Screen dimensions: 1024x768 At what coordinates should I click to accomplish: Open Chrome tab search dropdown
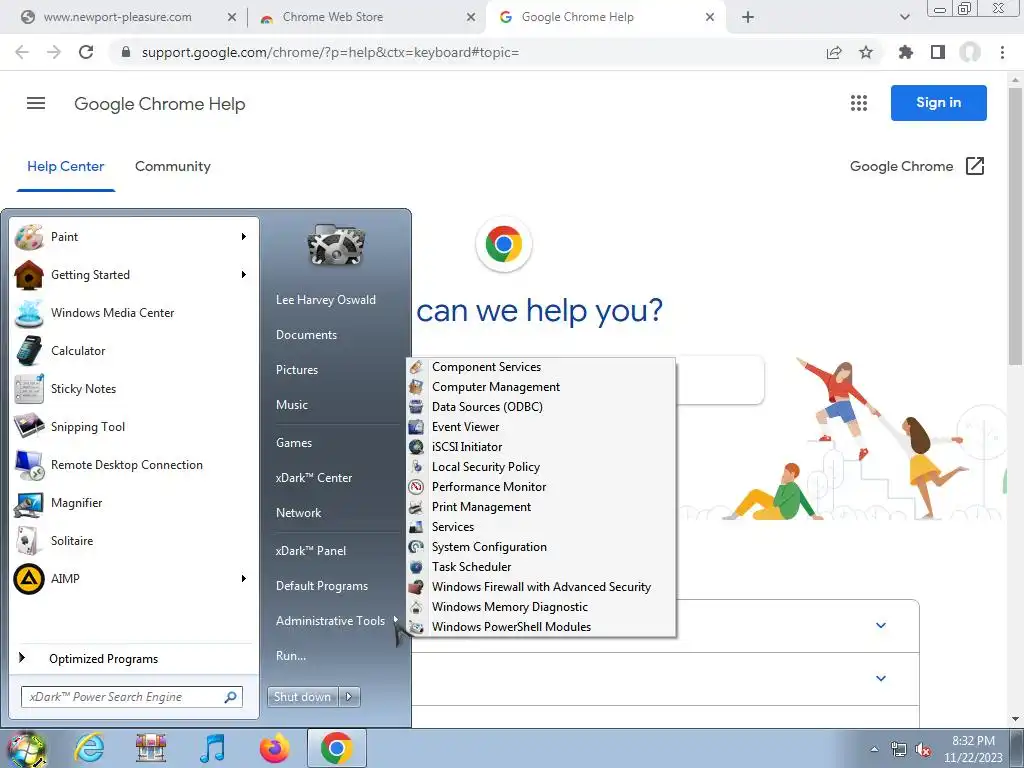click(904, 17)
